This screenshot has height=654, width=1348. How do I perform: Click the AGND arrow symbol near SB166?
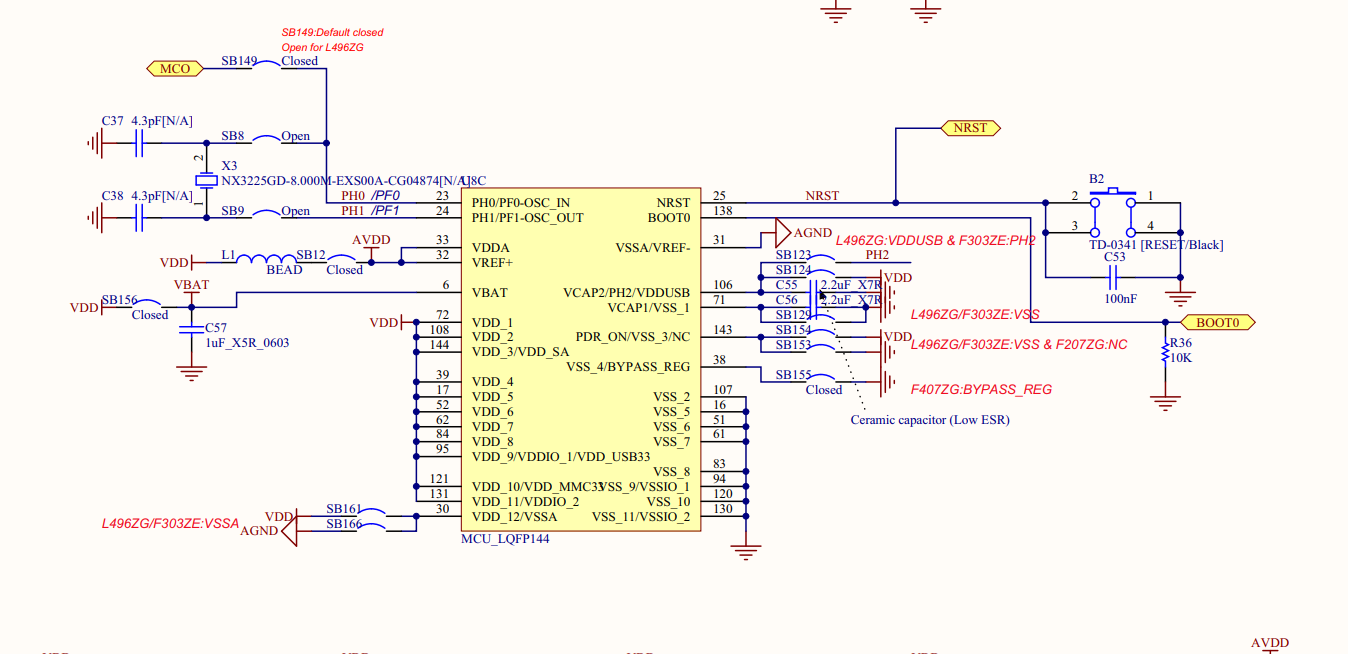290,530
